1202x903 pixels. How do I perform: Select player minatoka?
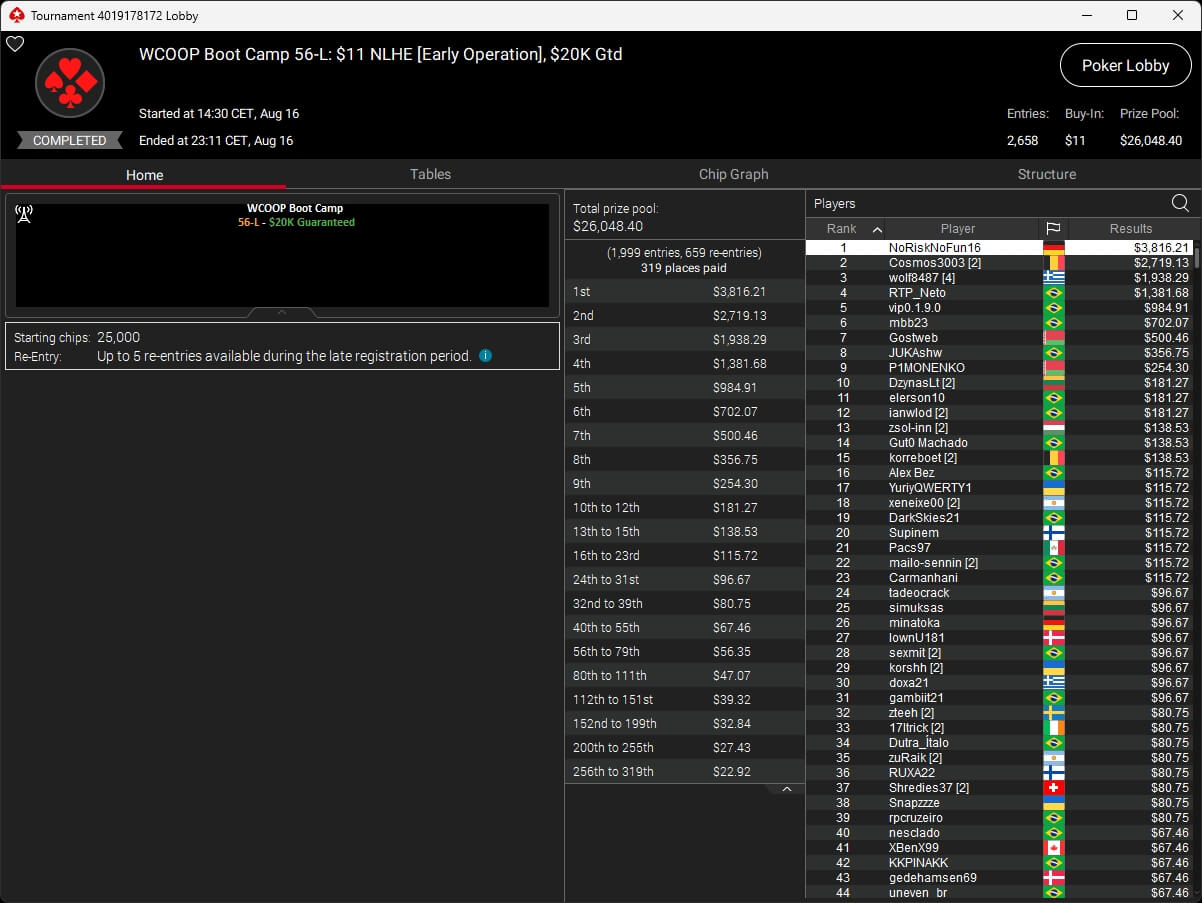pyautogui.click(x=999, y=622)
